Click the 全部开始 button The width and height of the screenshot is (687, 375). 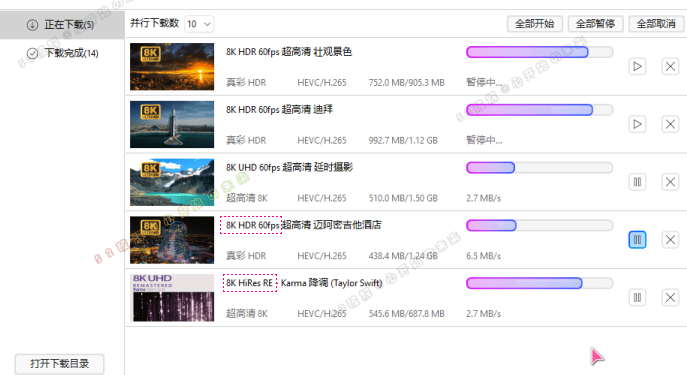[535, 24]
